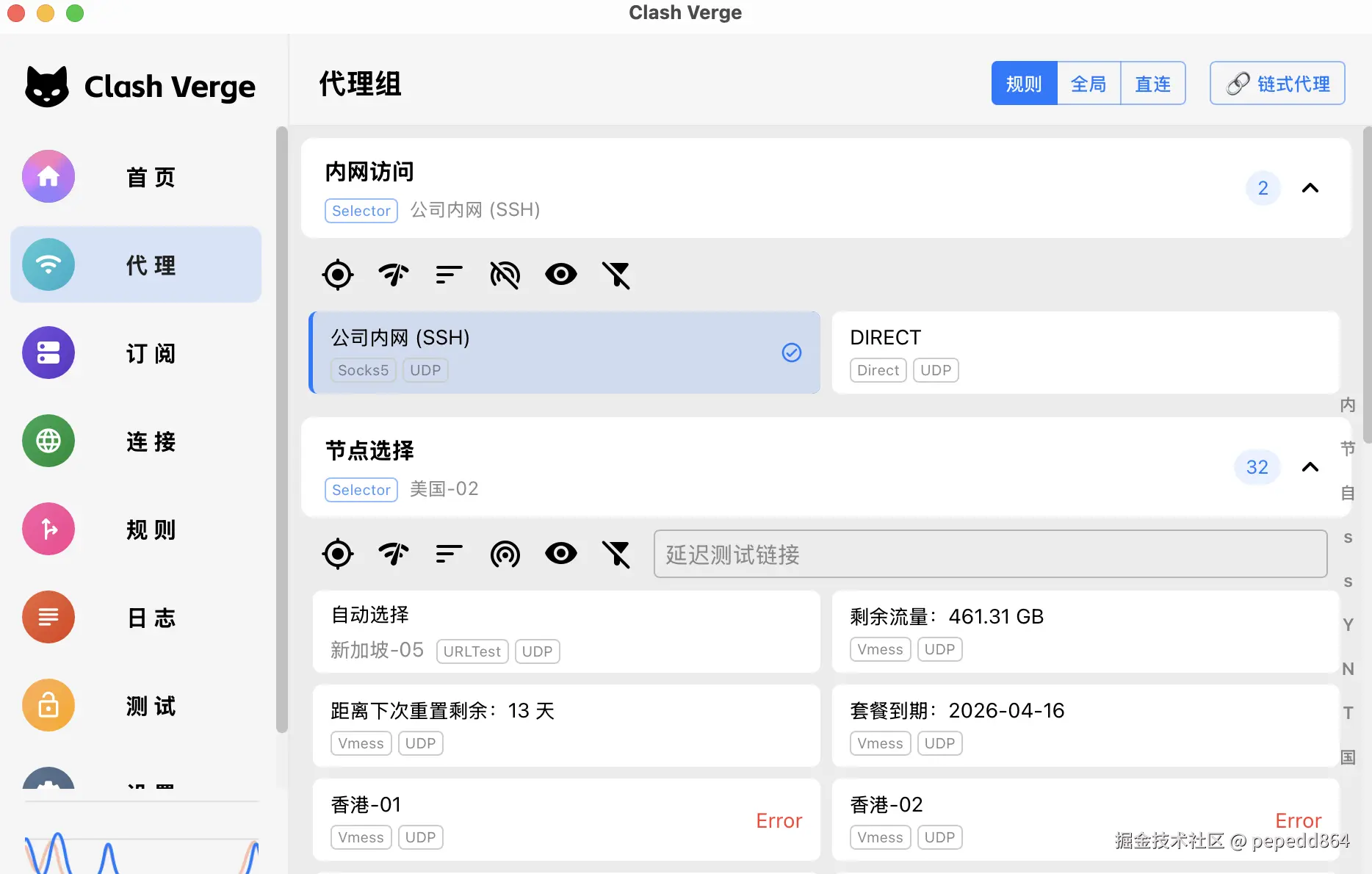Select the 公司内网 (SSH) proxy node
Screen dimensions: 1372x874
point(565,353)
